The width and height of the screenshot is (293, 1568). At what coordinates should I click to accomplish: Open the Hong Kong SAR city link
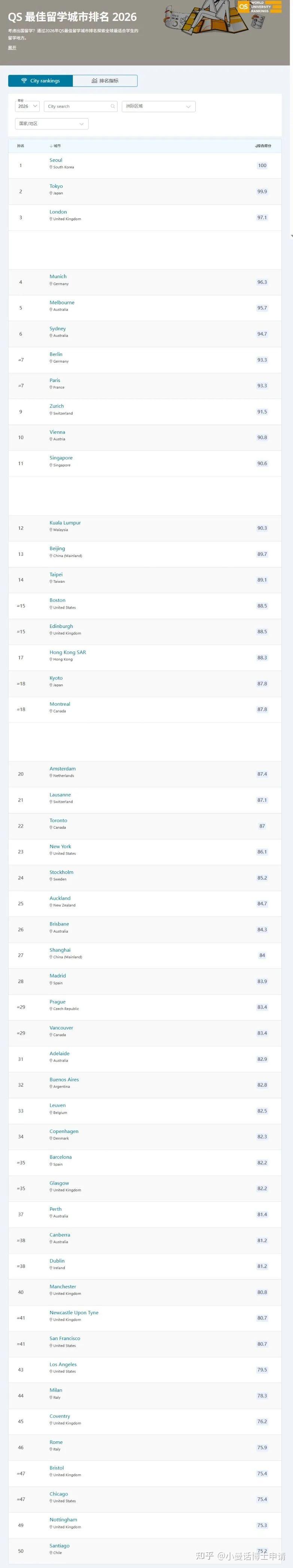pyautogui.click(x=68, y=653)
